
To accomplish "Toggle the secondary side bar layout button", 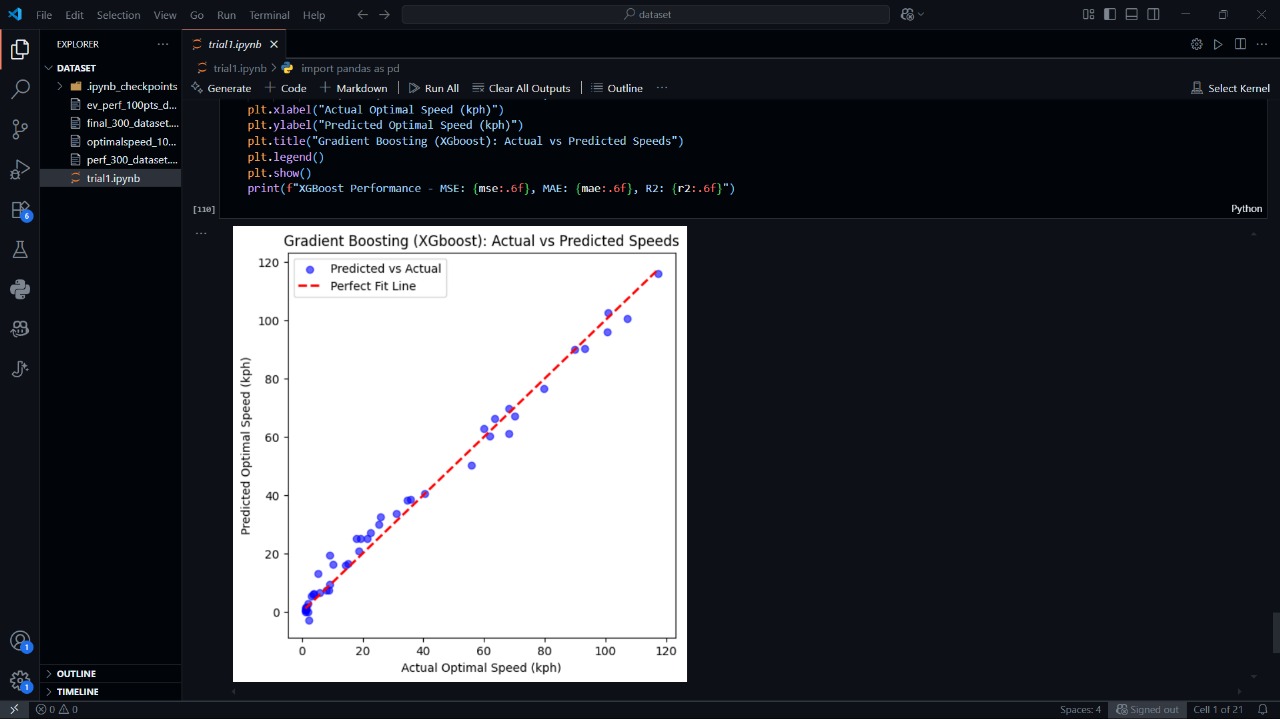I will [1154, 15].
